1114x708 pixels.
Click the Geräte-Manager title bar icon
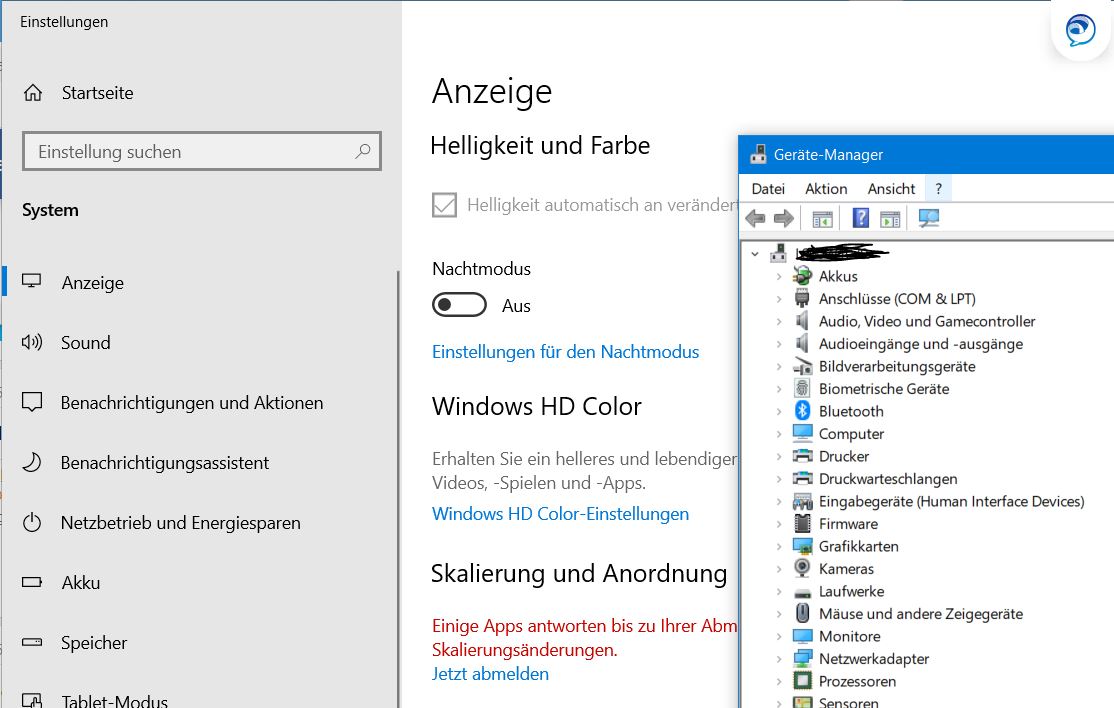click(x=758, y=154)
